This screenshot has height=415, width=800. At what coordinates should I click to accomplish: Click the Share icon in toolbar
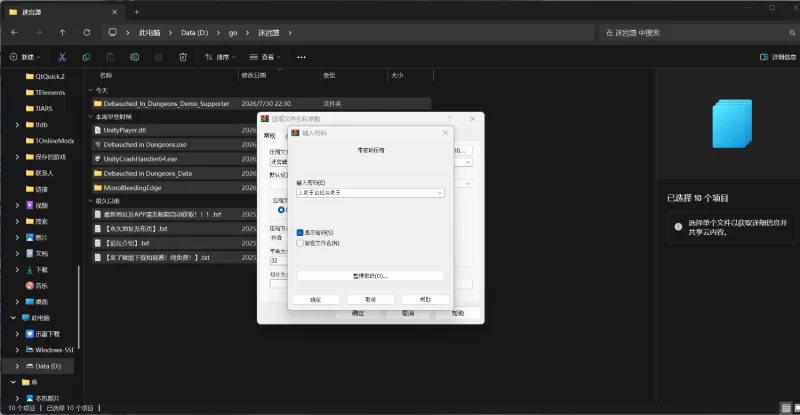(159, 57)
